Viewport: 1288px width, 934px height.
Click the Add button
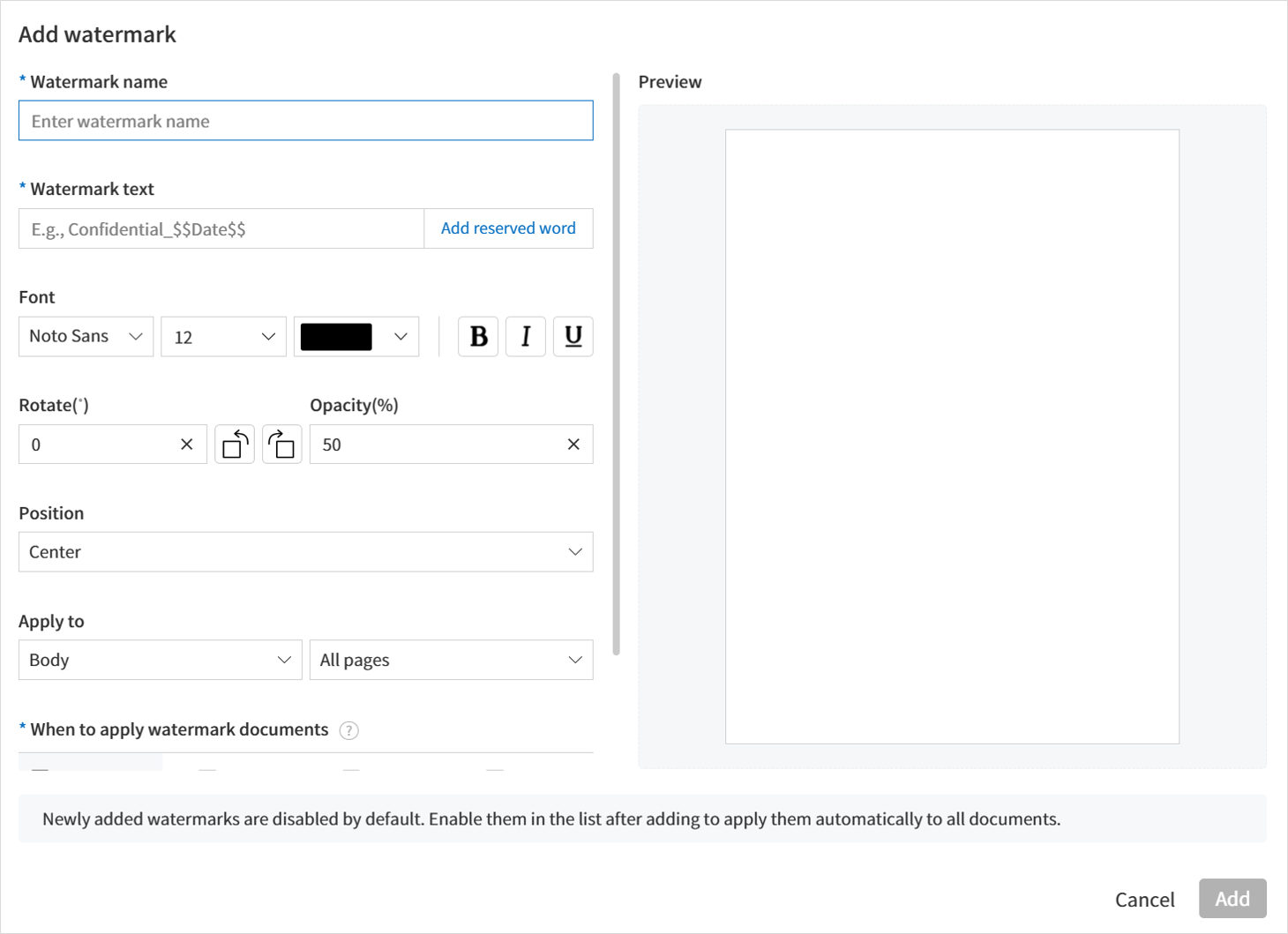pos(1232,899)
